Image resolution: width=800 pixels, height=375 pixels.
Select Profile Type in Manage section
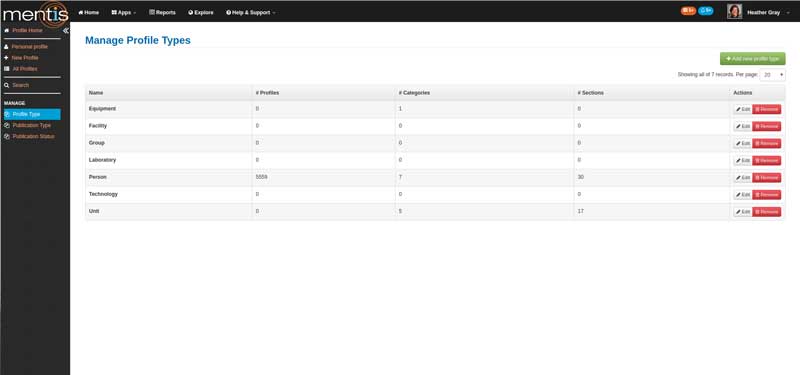click(x=32, y=114)
